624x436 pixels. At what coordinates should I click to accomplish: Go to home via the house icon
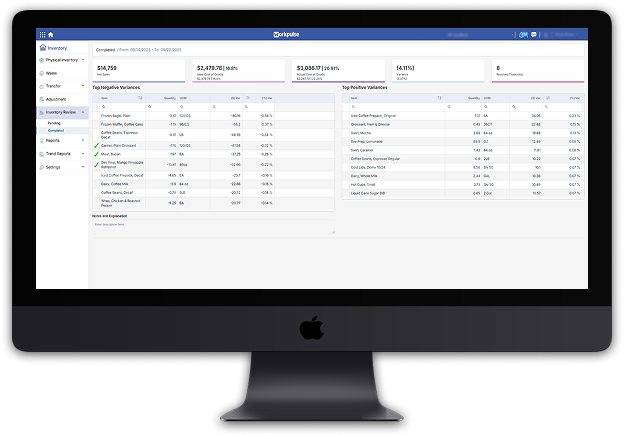(51, 35)
